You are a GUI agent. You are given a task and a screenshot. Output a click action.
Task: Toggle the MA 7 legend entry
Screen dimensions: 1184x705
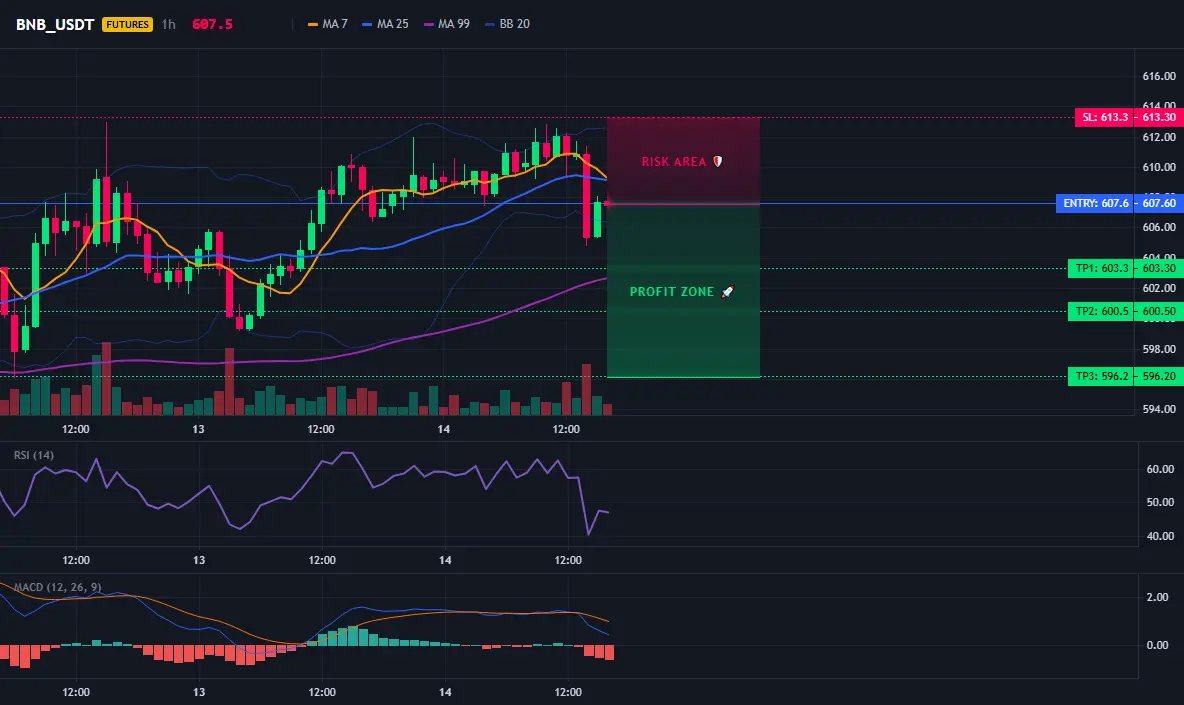click(328, 24)
